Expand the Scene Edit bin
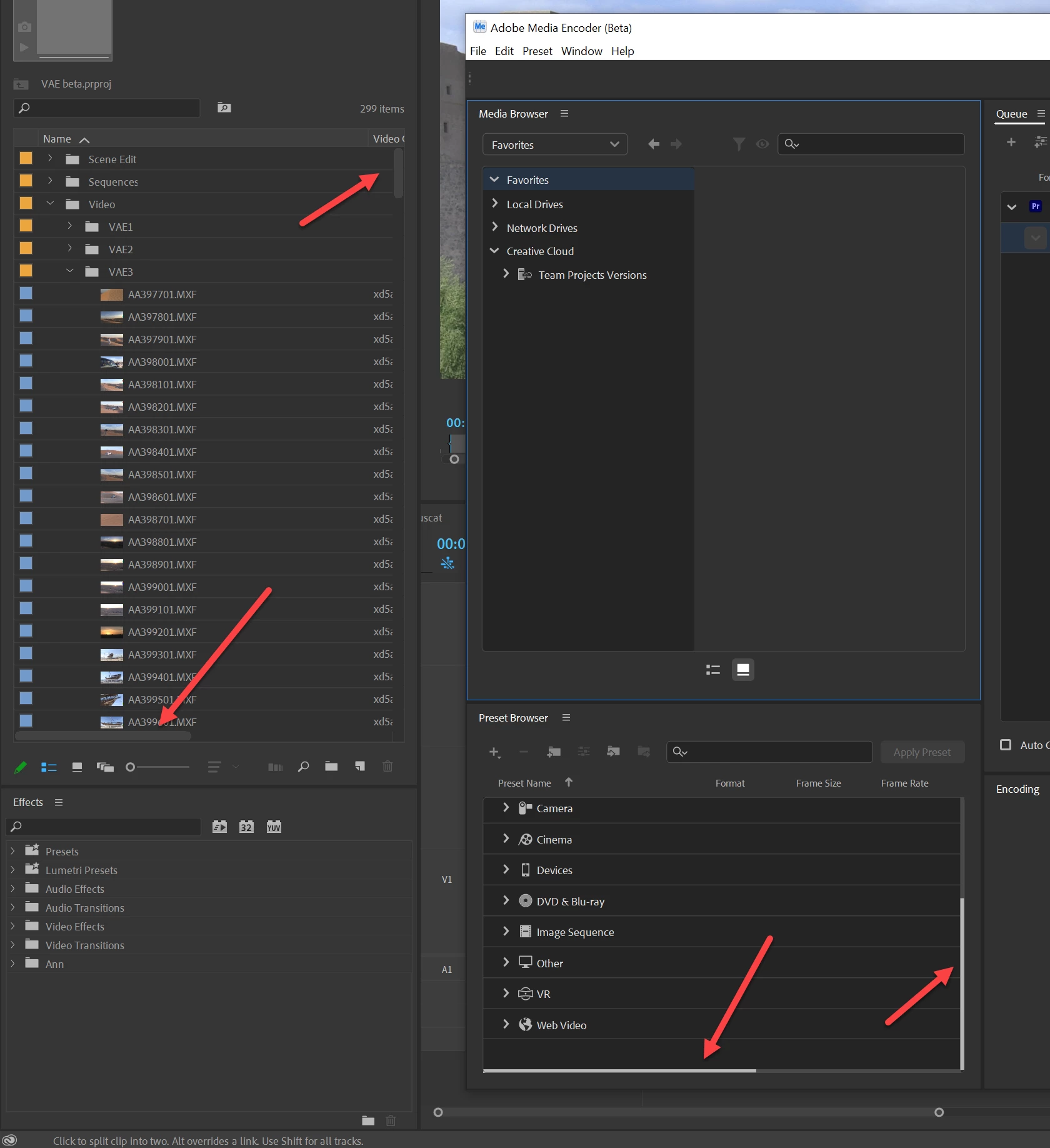The image size is (1050, 1148). (50, 159)
